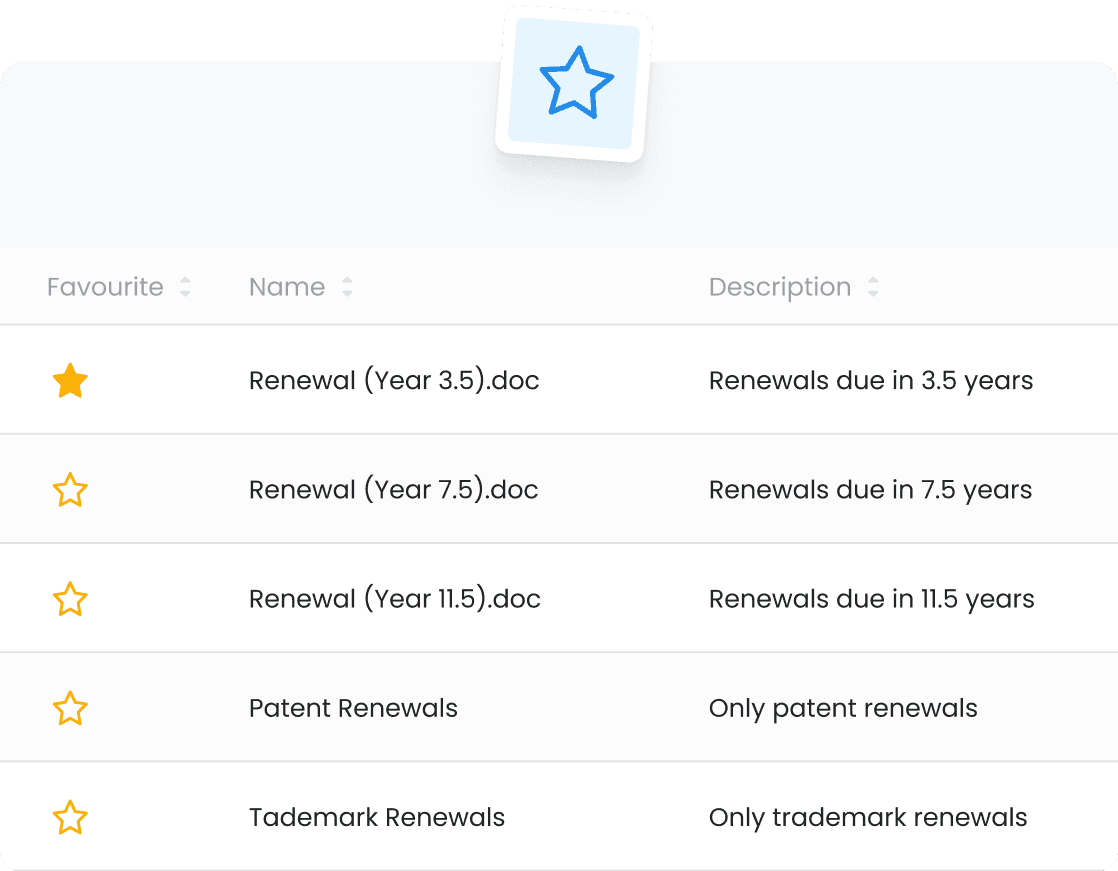Sort by Favourite column arrows
This screenshot has height=871, width=1118.
pos(185,287)
